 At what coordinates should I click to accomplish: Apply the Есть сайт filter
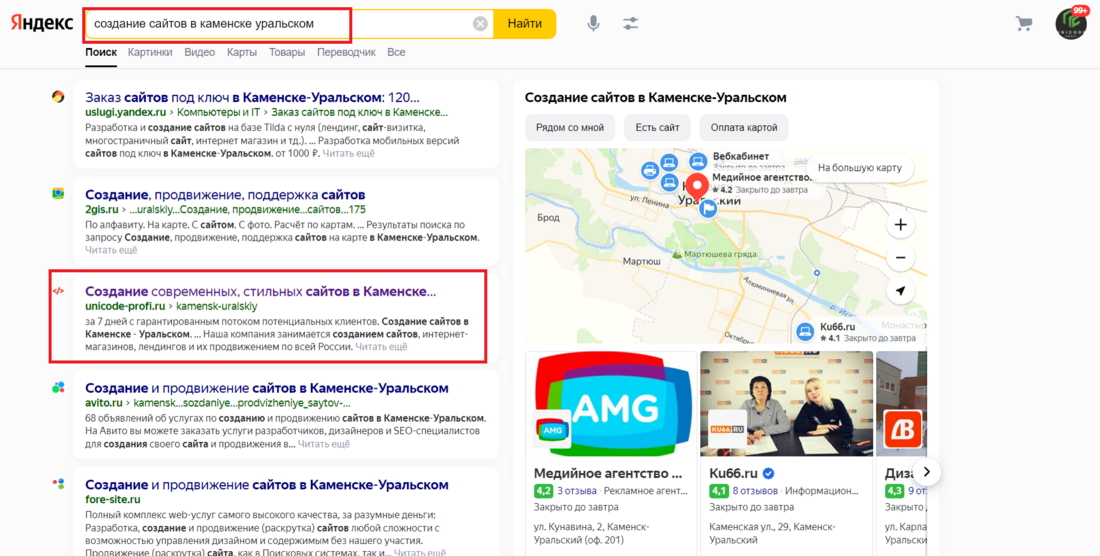tap(657, 128)
